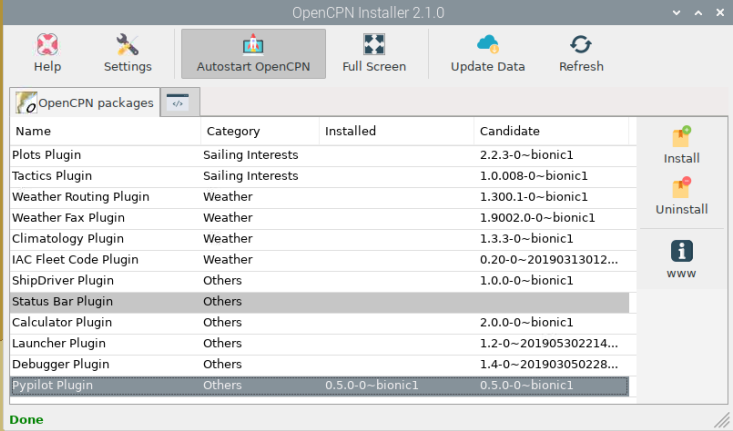Image resolution: width=733 pixels, height=431 pixels.
Task: Select the Tactics Plugin row
Action: click(320, 176)
